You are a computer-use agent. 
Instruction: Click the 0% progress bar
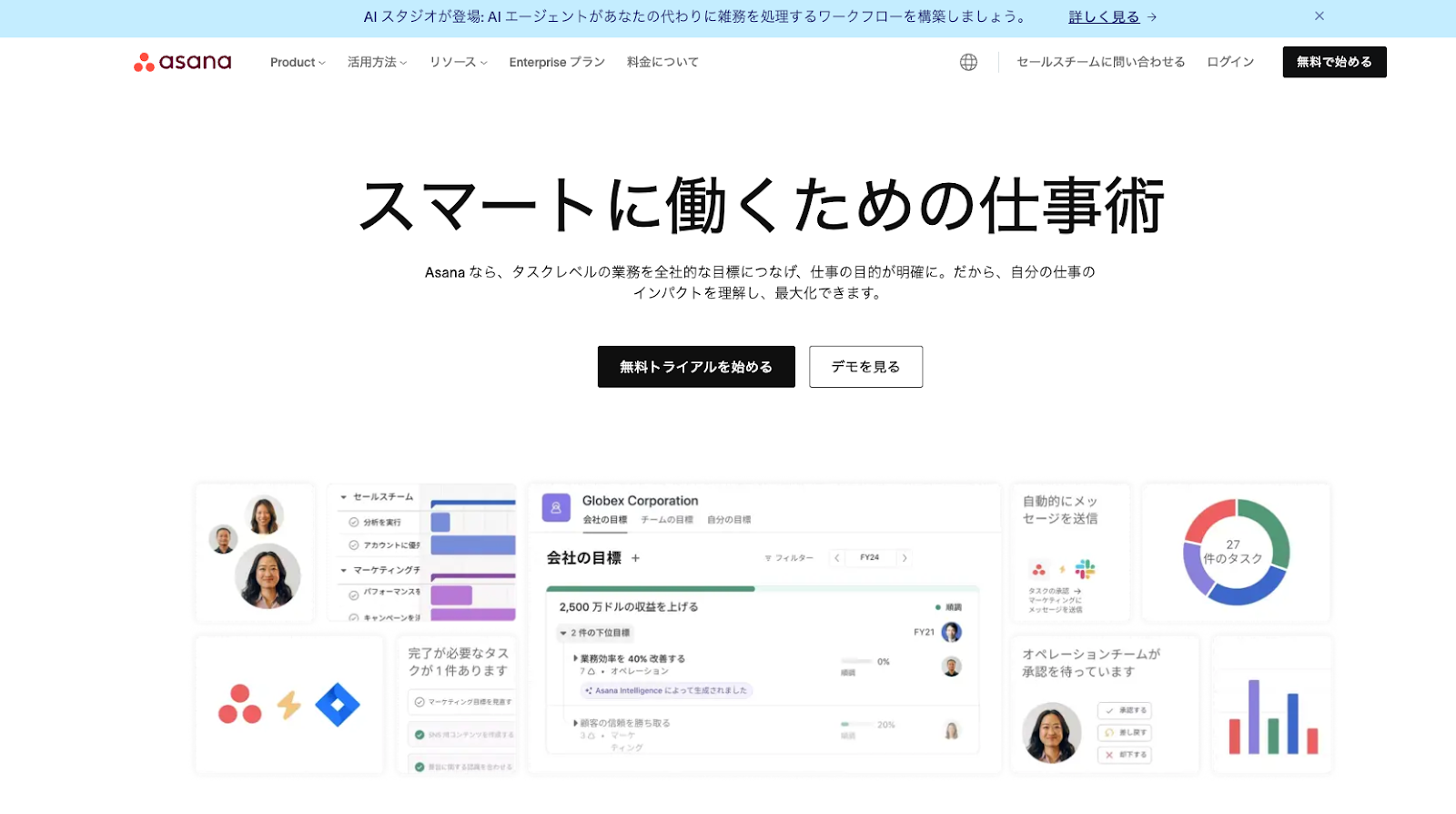tap(856, 661)
